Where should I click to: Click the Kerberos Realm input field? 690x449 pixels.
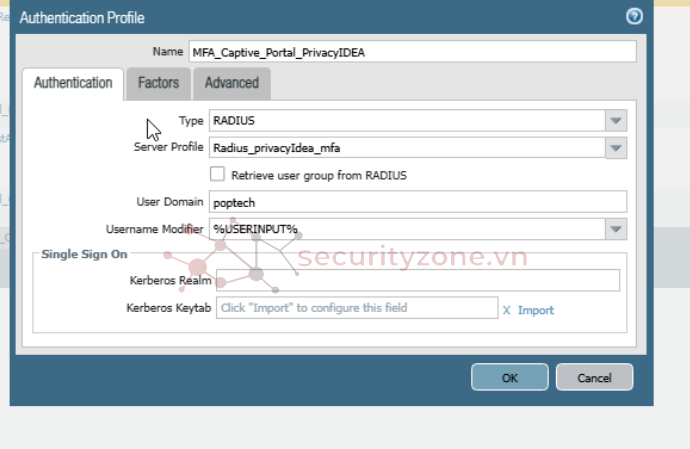pyautogui.click(x=417, y=281)
